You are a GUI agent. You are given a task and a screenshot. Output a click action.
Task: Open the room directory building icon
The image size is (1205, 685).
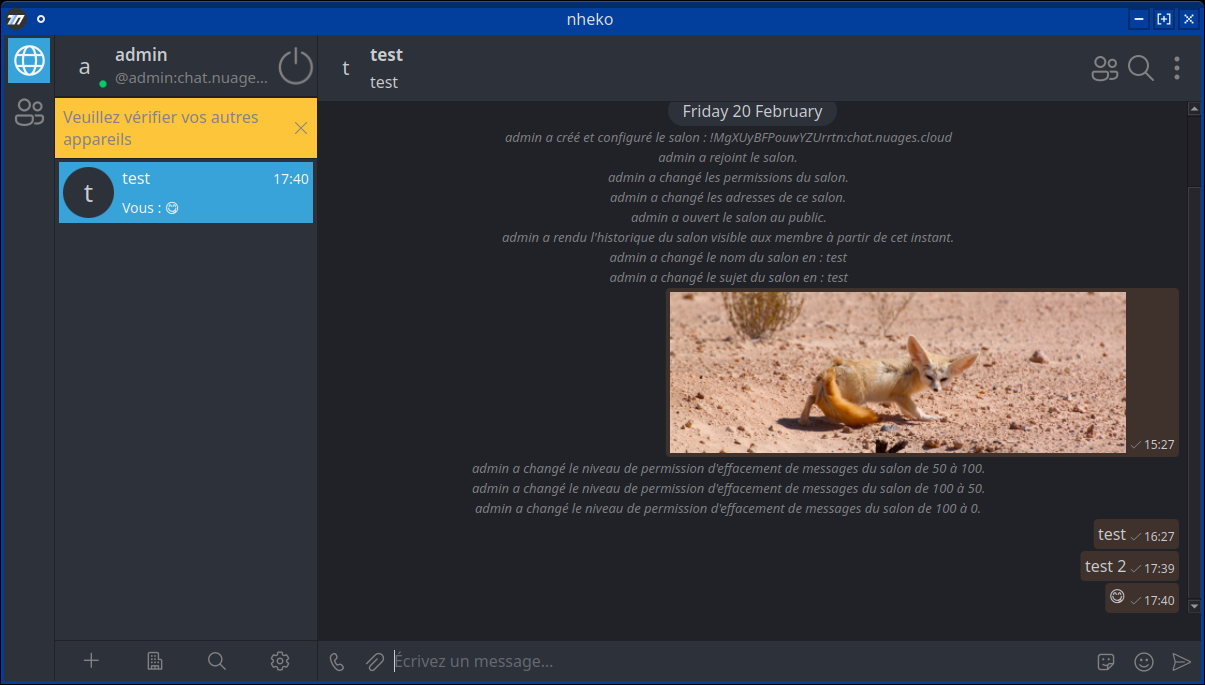[154, 660]
